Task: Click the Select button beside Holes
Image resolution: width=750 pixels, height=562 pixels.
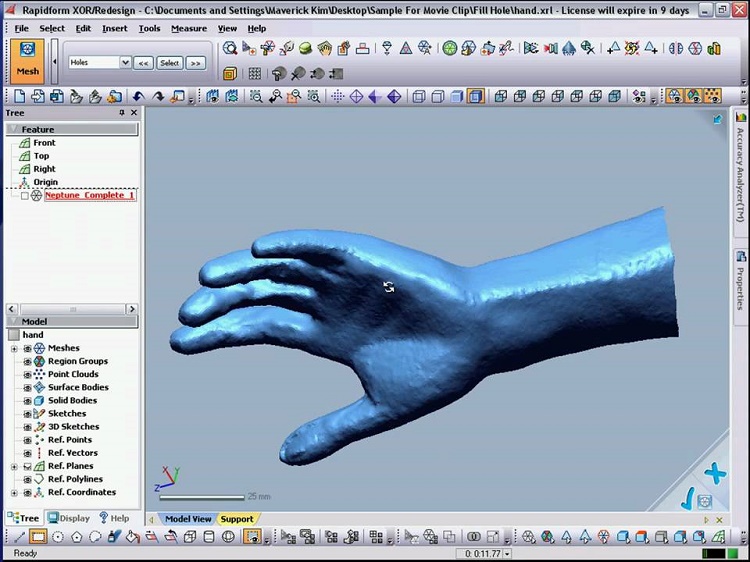Action: click(169, 63)
